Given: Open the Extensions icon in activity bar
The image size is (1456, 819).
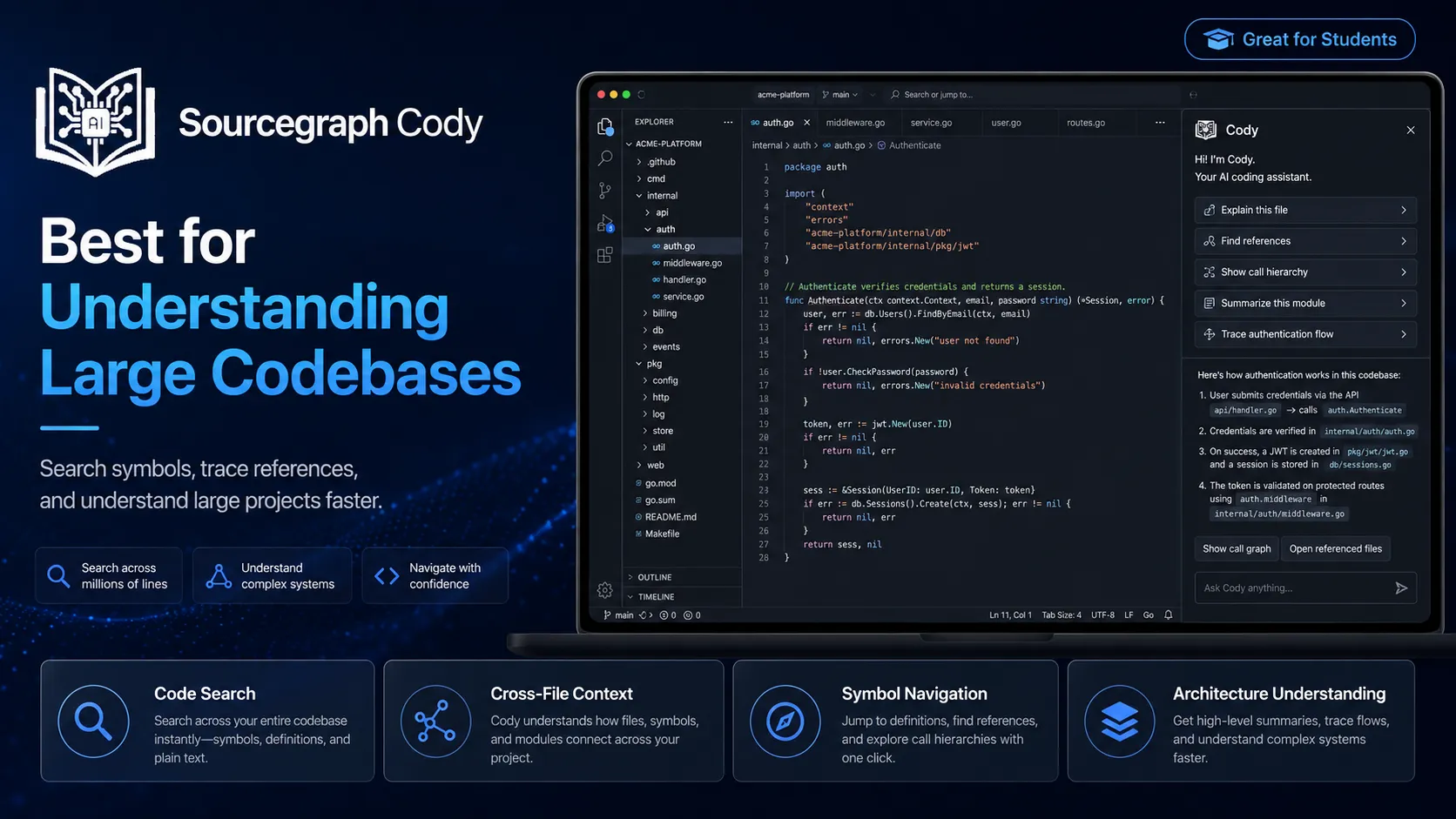Looking at the screenshot, I should tap(605, 255).
